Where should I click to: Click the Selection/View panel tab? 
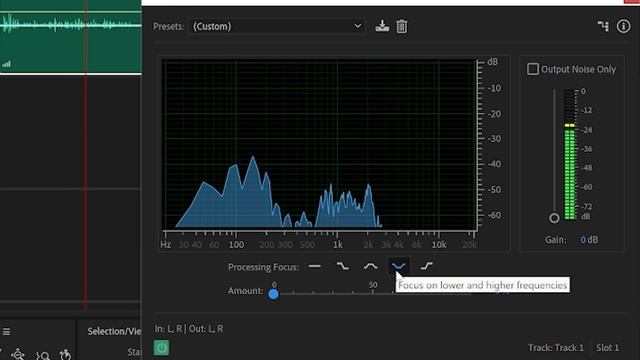tap(114, 331)
